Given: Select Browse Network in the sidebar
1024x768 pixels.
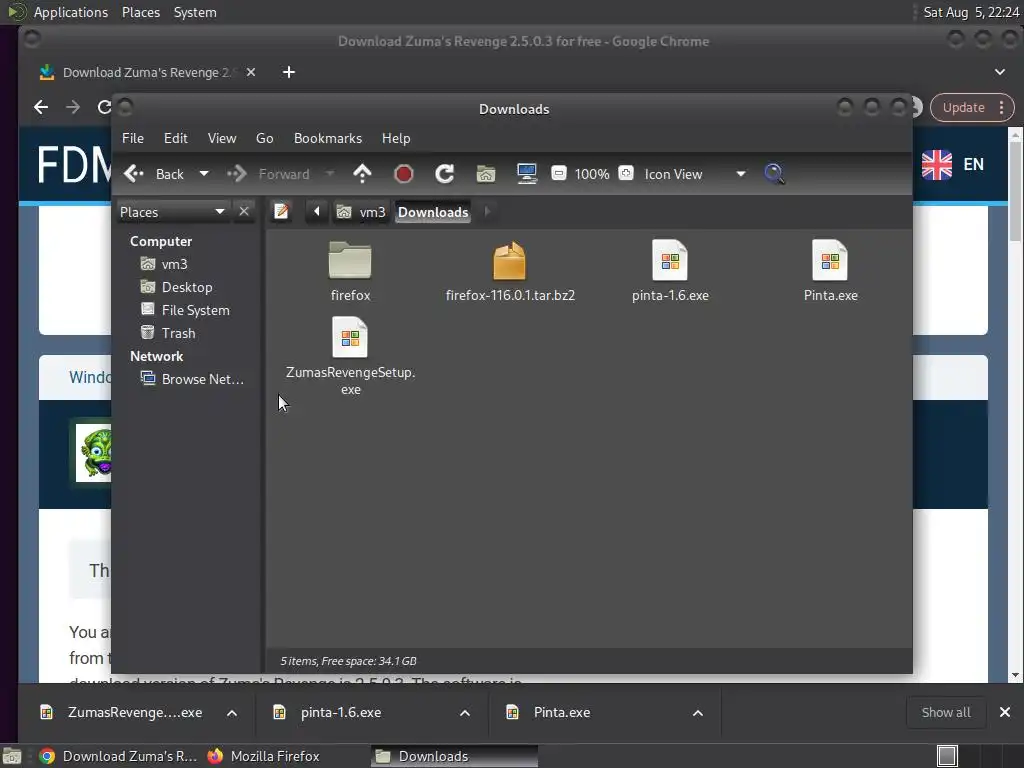Looking at the screenshot, I should click(192, 379).
